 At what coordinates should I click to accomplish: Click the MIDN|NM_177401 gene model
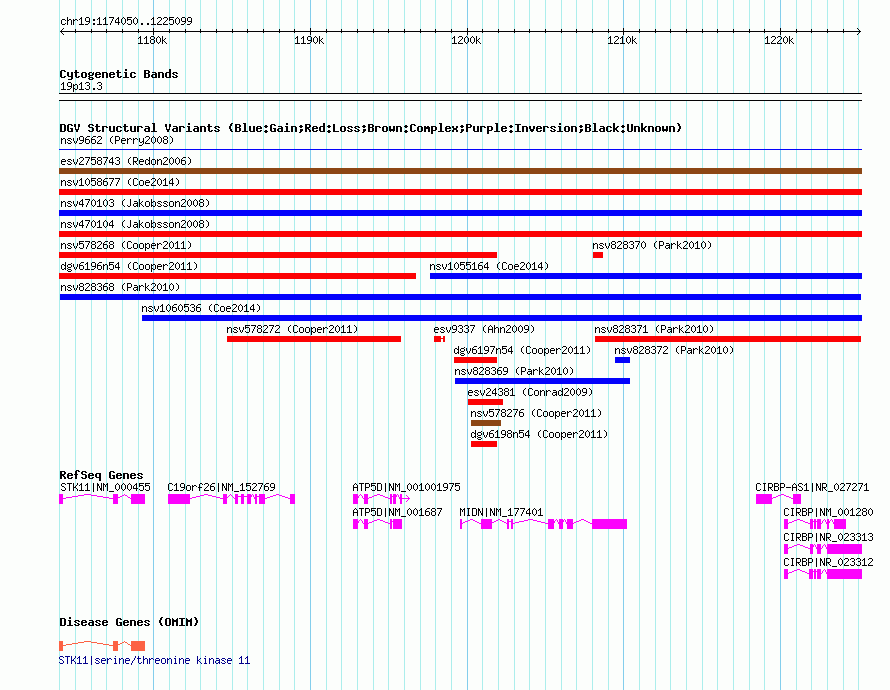[543, 524]
